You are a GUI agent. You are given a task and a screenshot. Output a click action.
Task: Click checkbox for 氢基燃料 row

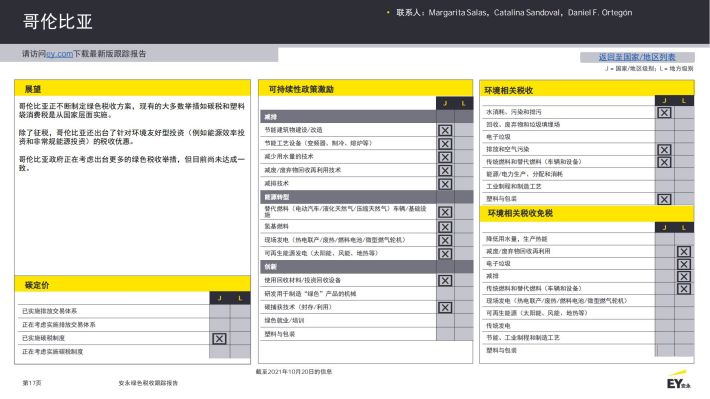[x=445, y=226]
